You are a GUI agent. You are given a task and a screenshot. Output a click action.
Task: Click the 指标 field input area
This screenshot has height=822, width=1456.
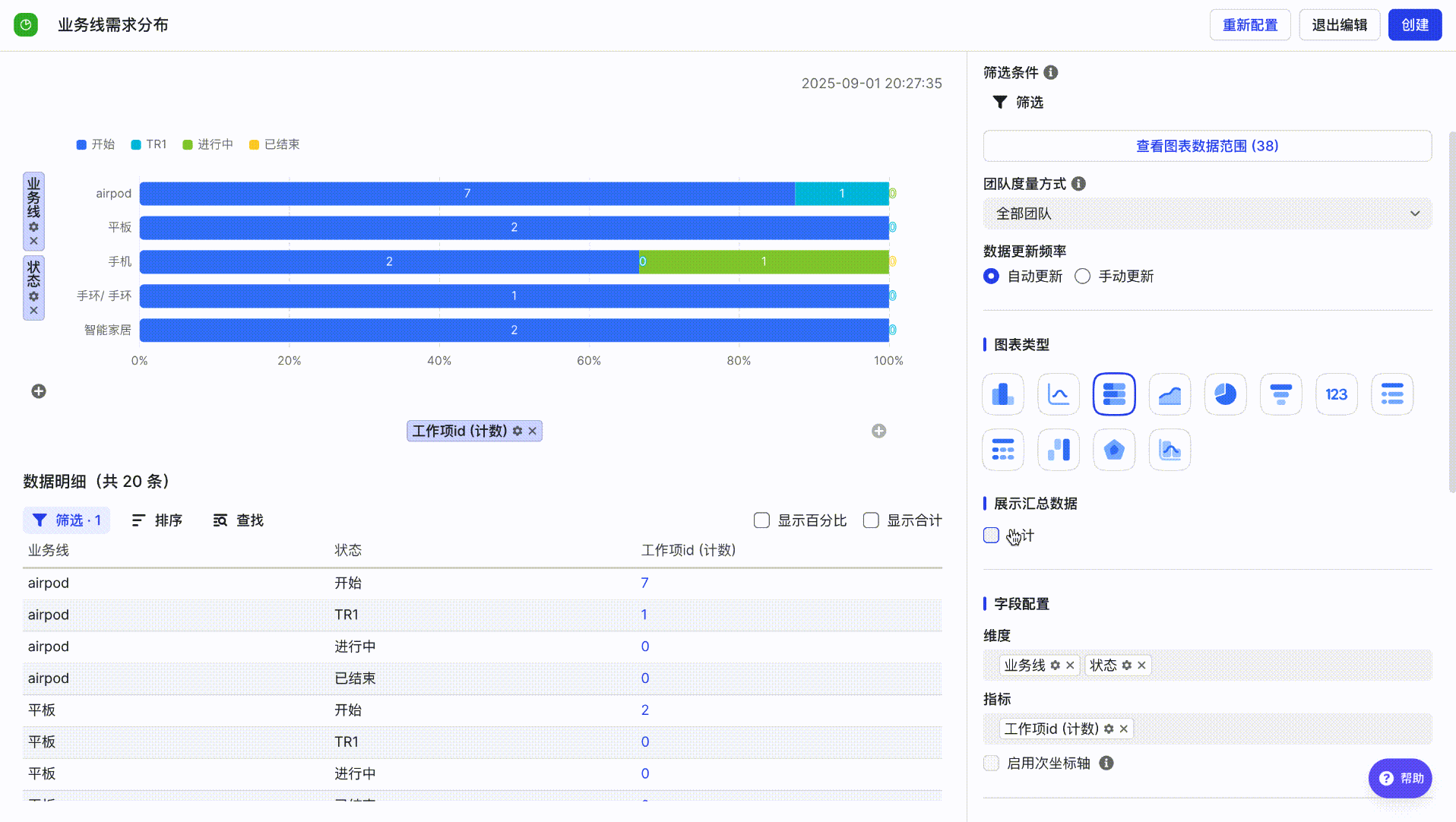[x=1208, y=729]
